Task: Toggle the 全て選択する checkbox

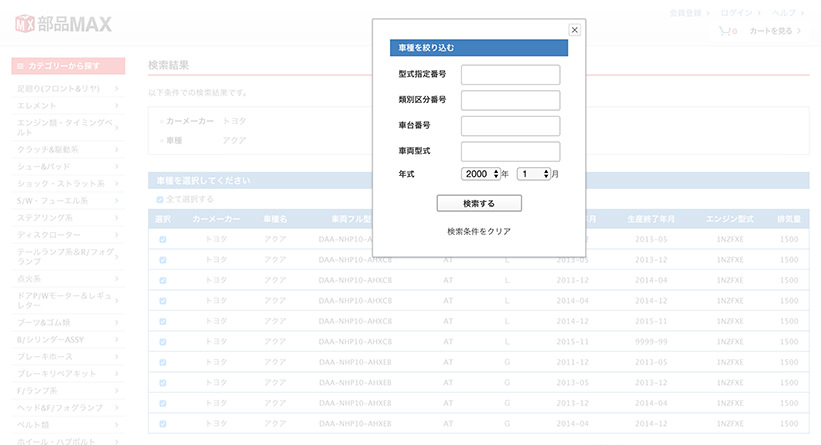Action: (160, 199)
